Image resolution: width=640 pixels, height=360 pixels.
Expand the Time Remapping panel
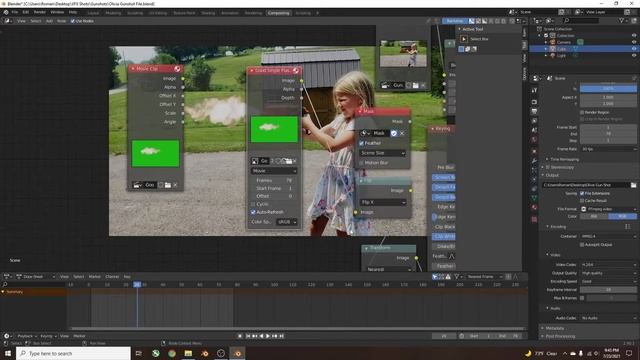(x=564, y=159)
